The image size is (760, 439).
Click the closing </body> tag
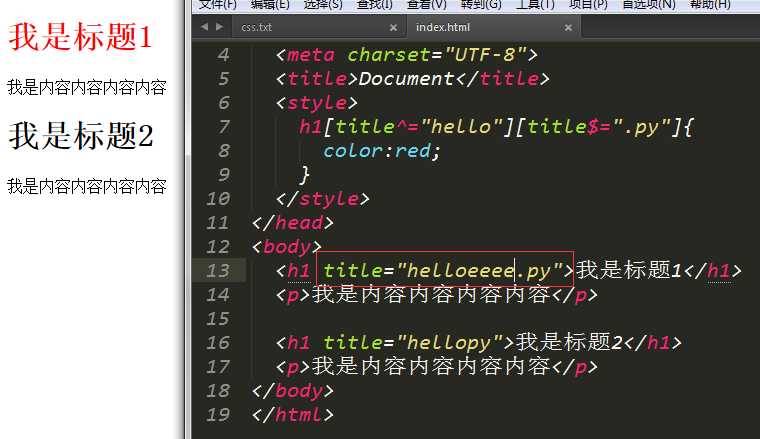click(293, 391)
